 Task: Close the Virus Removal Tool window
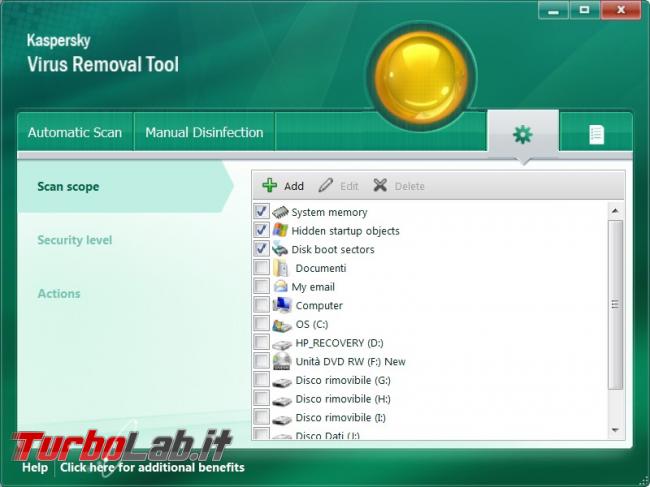coord(621,10)
